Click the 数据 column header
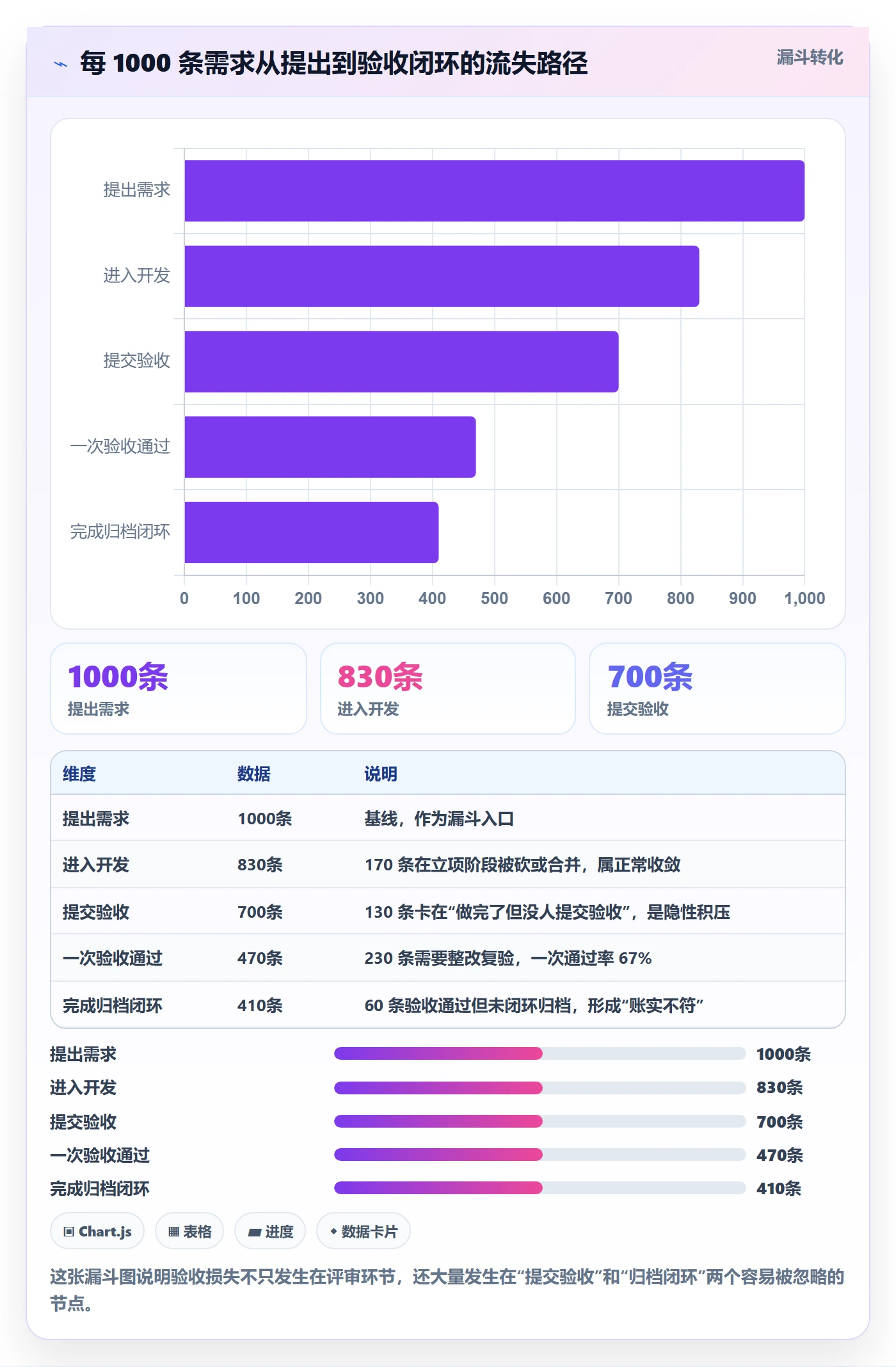This screenshot has height=1367, width=896. [254, 774]
